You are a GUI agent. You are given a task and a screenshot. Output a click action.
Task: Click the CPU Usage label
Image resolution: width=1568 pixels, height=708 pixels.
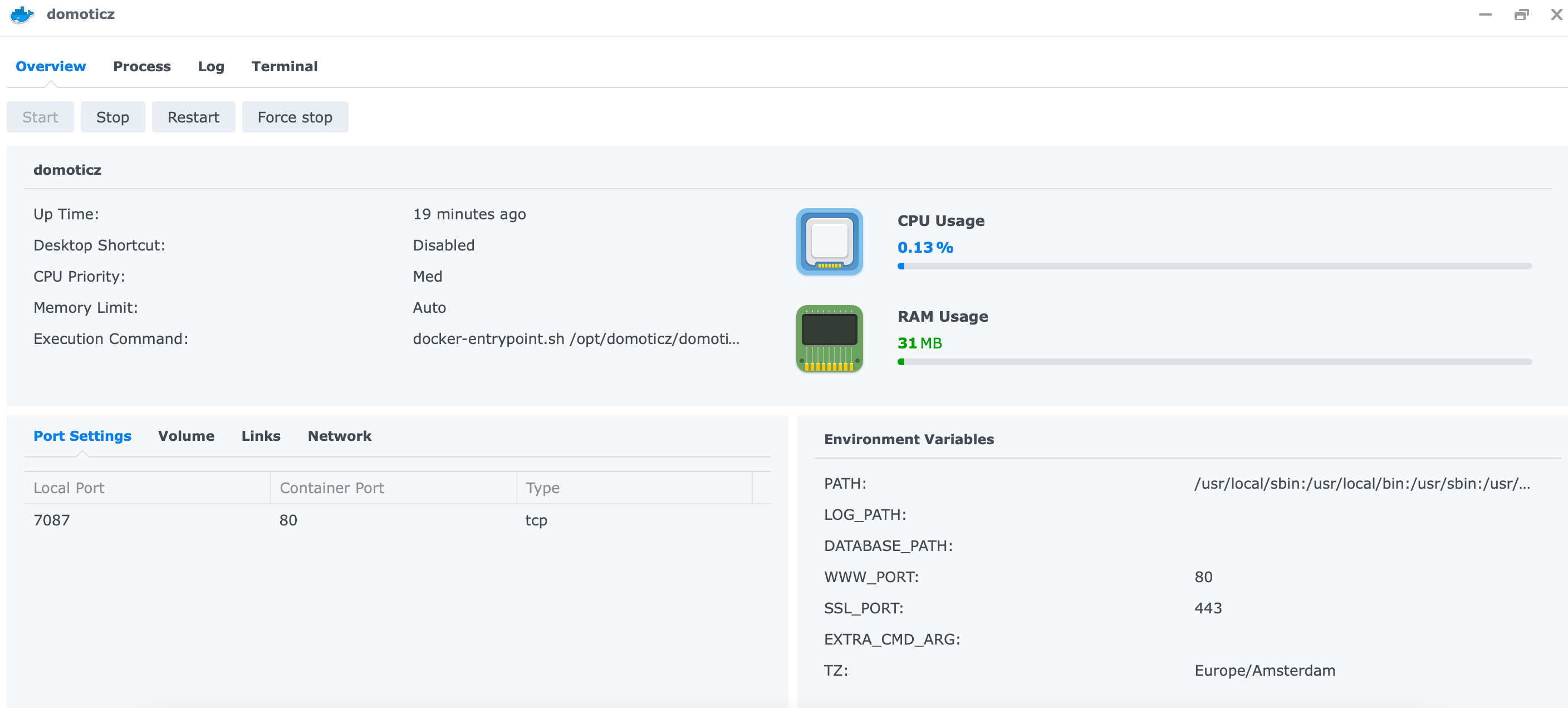tap(940, 221)
